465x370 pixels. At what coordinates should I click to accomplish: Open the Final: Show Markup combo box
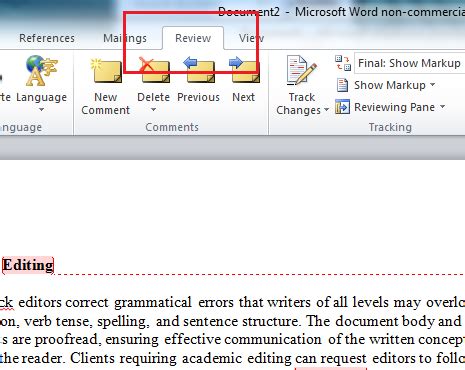pyautogui.click(x=410, y=63)
